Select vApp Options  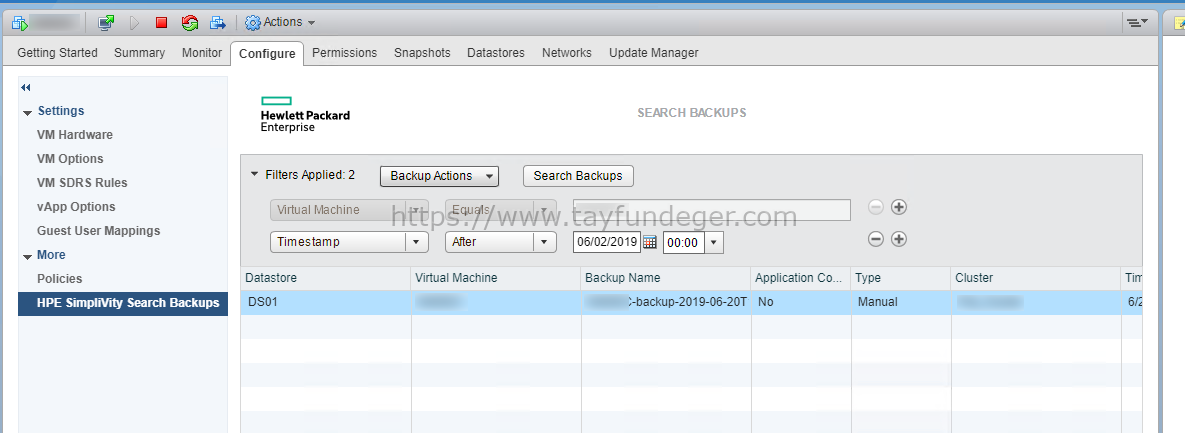point(76,206)
